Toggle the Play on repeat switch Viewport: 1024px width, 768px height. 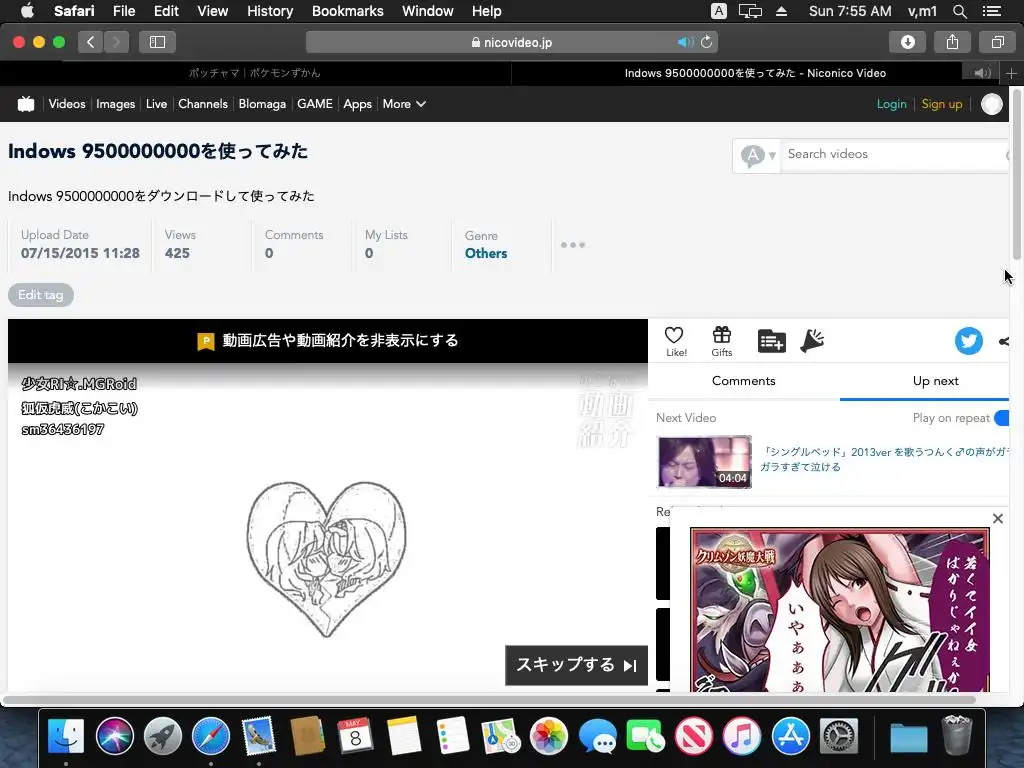1002,418
